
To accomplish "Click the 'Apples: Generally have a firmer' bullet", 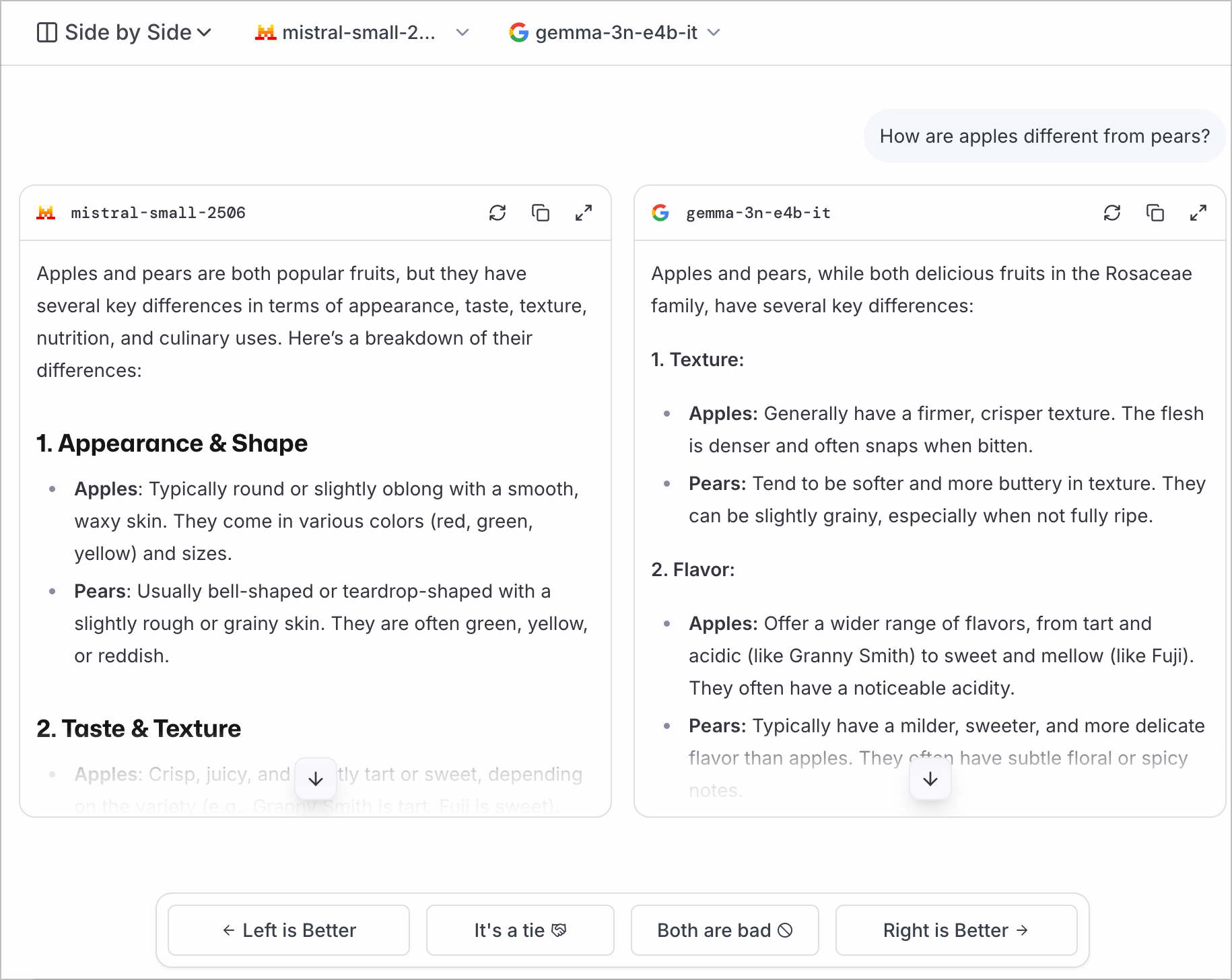I will click(x=947, y=429).
